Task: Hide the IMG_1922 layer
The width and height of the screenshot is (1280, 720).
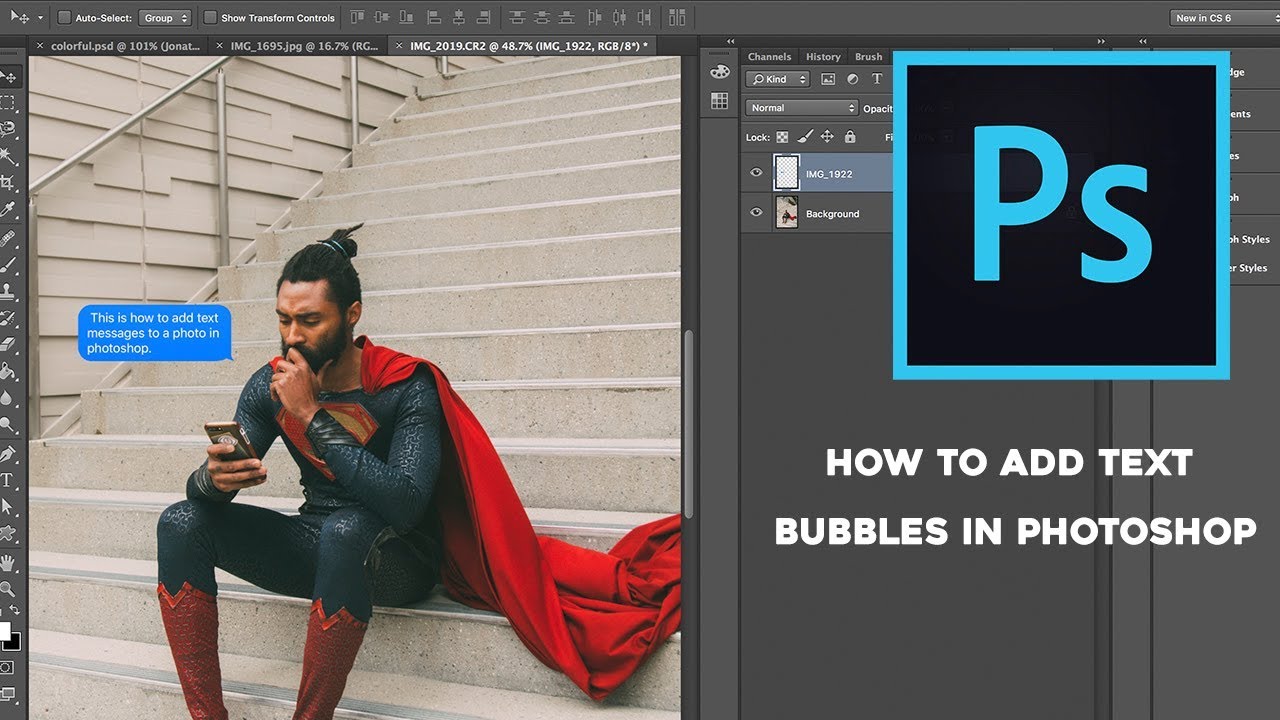Action: coord(756,173)
